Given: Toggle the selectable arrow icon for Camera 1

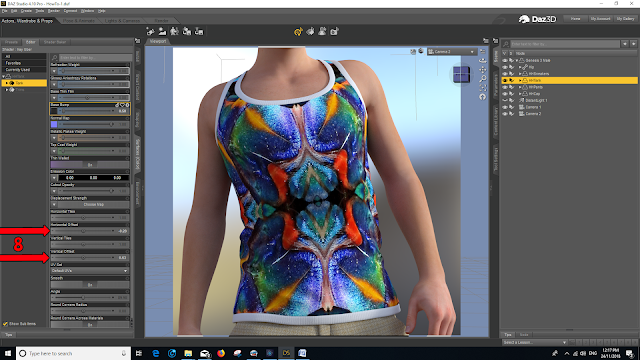Looking at the screenshot, I should coord(511,107).
